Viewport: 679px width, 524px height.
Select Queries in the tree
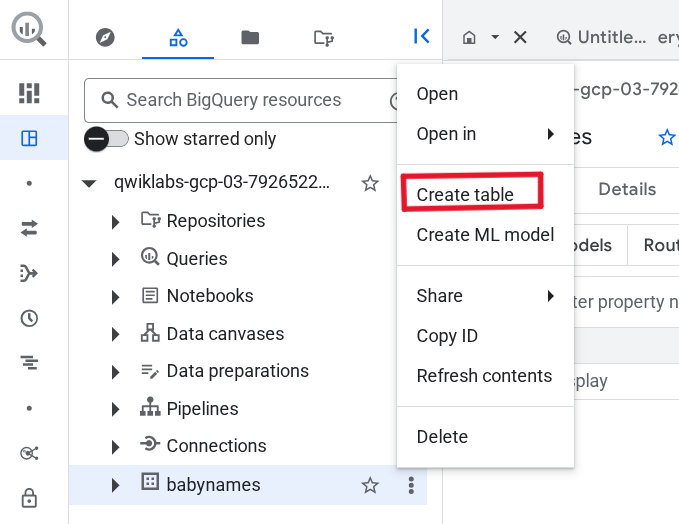click(197, 259)
